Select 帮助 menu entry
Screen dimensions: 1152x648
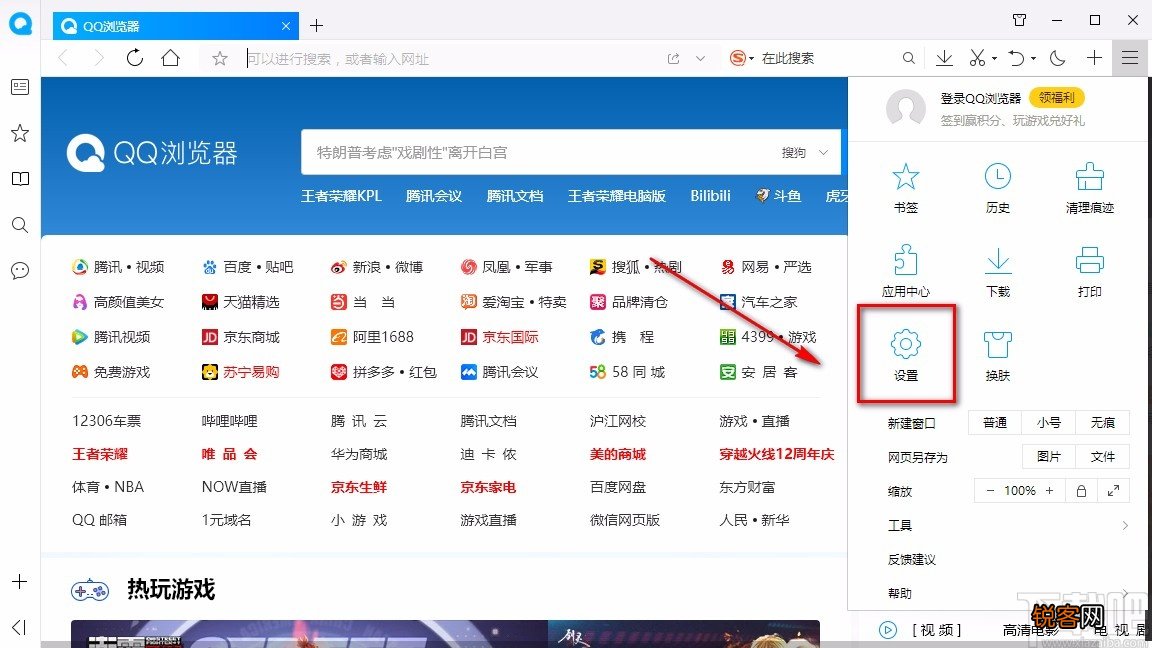tap(899, 594)
